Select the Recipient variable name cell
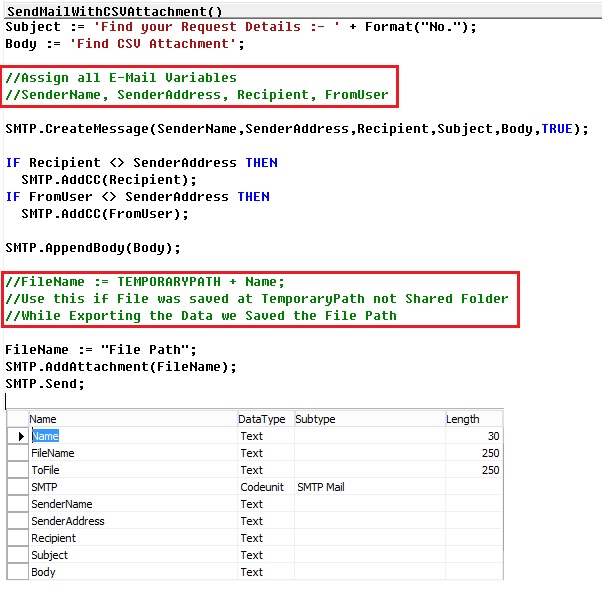The image size is (602, 590). point(54,538)
